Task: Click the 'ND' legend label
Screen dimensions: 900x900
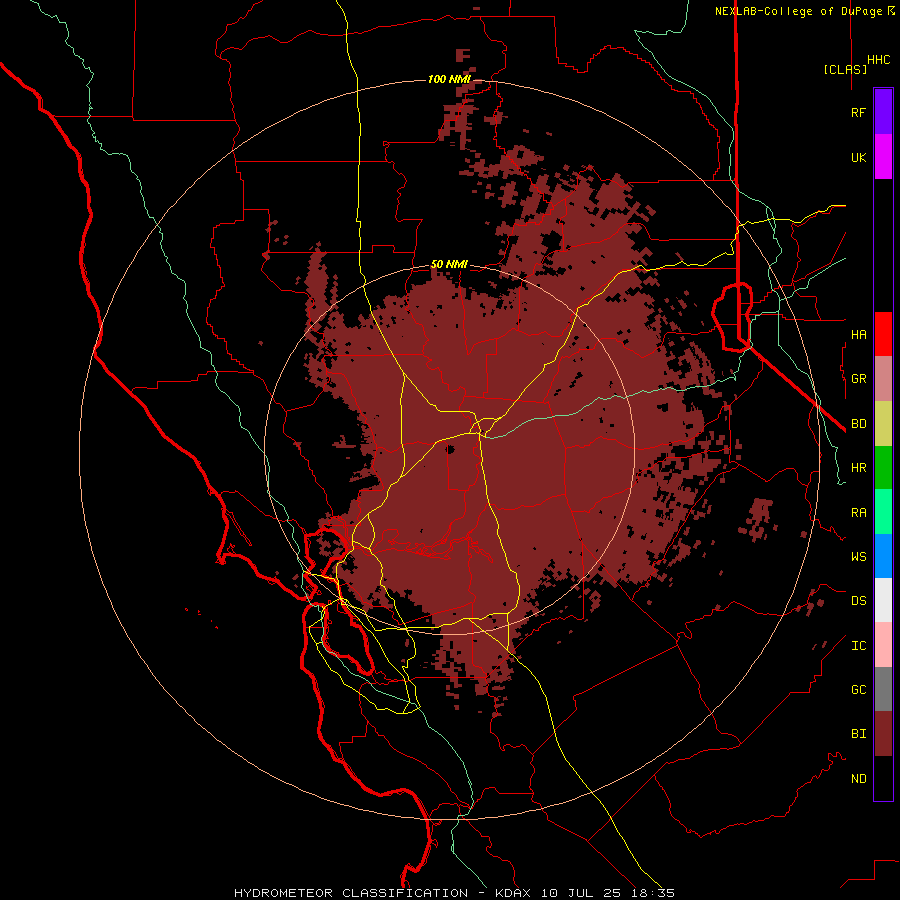Action: pyautogui.click(x=858, y=778)
